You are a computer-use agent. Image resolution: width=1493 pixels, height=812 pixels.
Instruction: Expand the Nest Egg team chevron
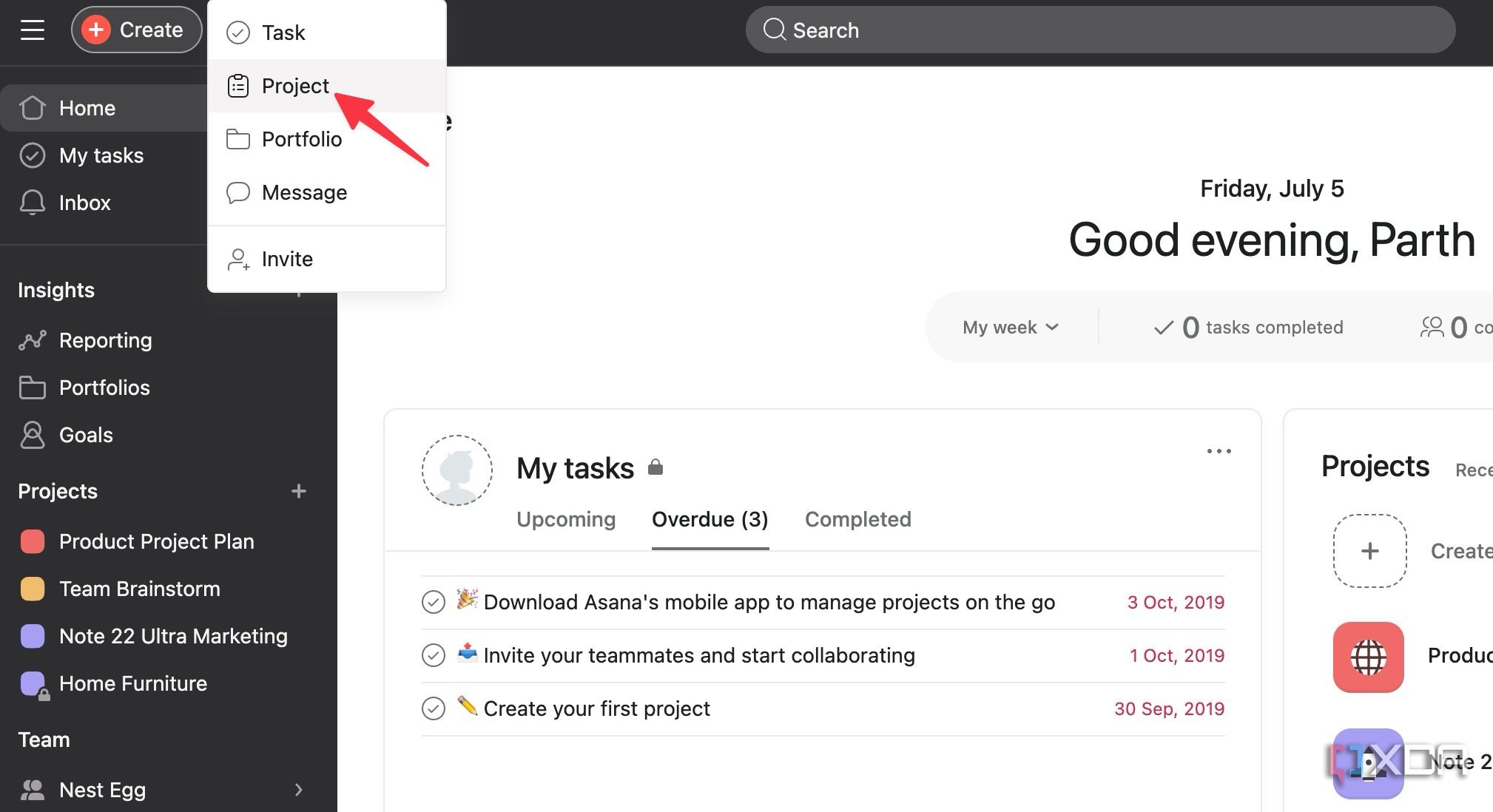(x=299, y=790)
